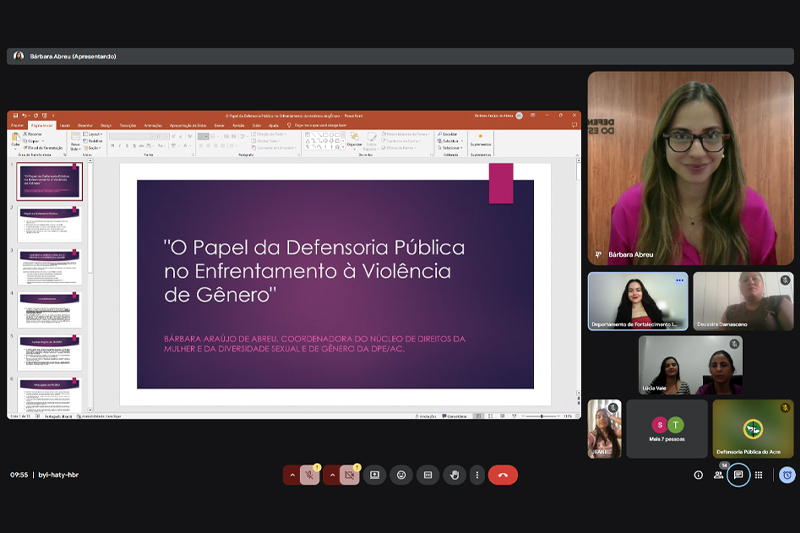Toggle closed captions in Meet
The height and width of the screenshot is (533, 800).
click(428, 475)
